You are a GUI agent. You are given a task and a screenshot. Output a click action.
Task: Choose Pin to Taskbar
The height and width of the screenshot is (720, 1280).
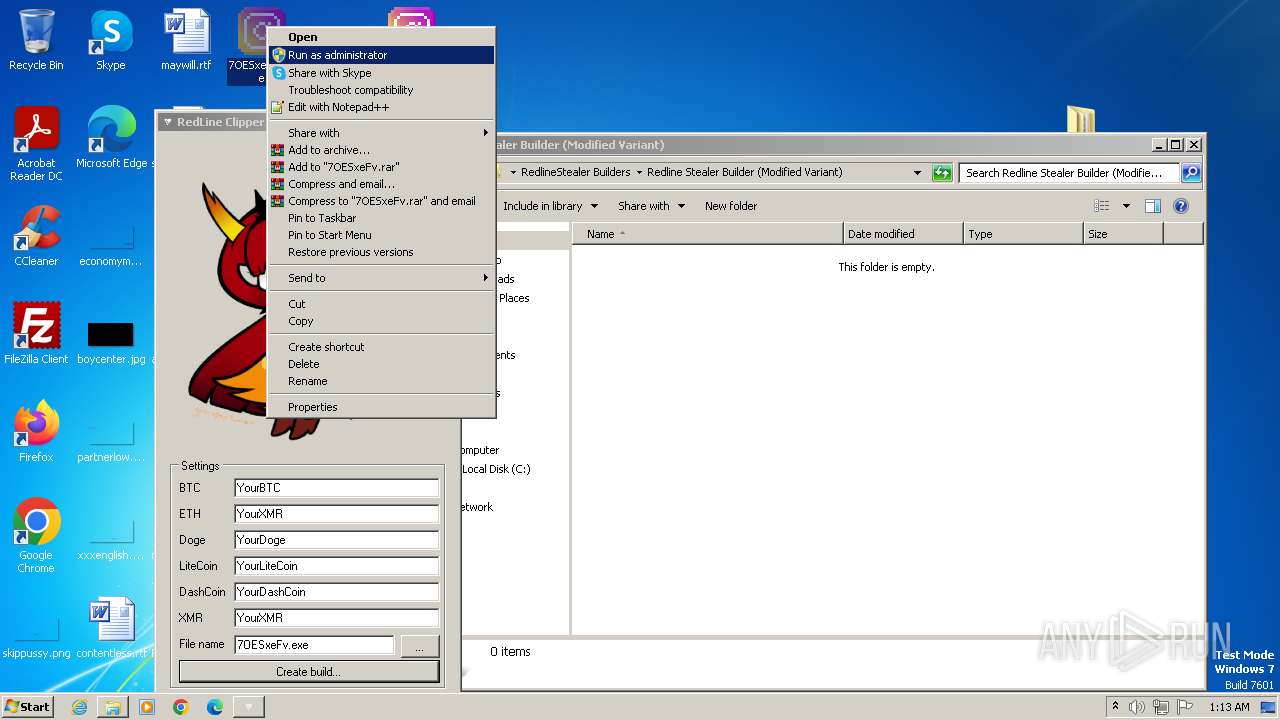[381, 218]
